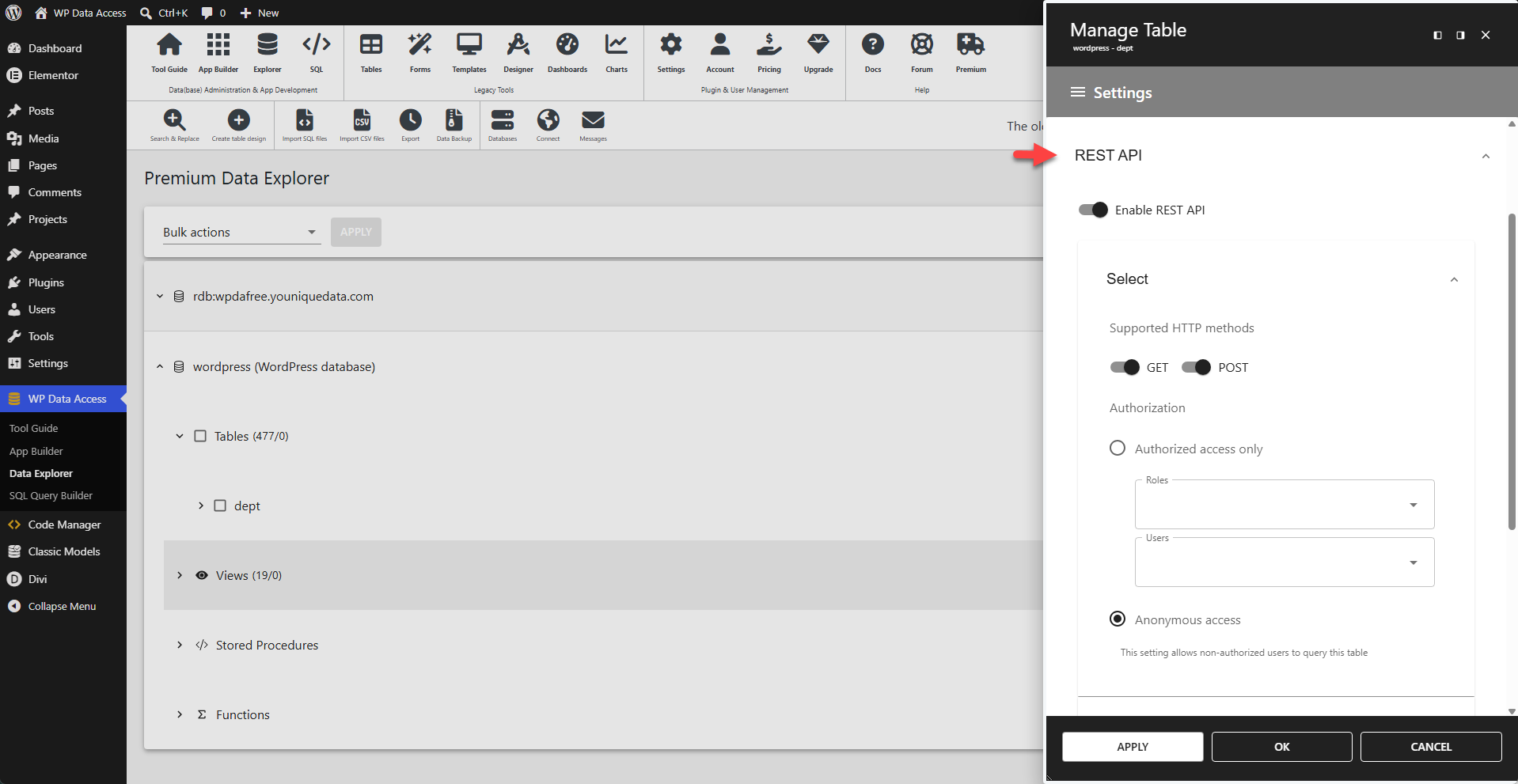The image size is (1518, 784).
Task: Open the Databases icon
Action: [503, 125]
